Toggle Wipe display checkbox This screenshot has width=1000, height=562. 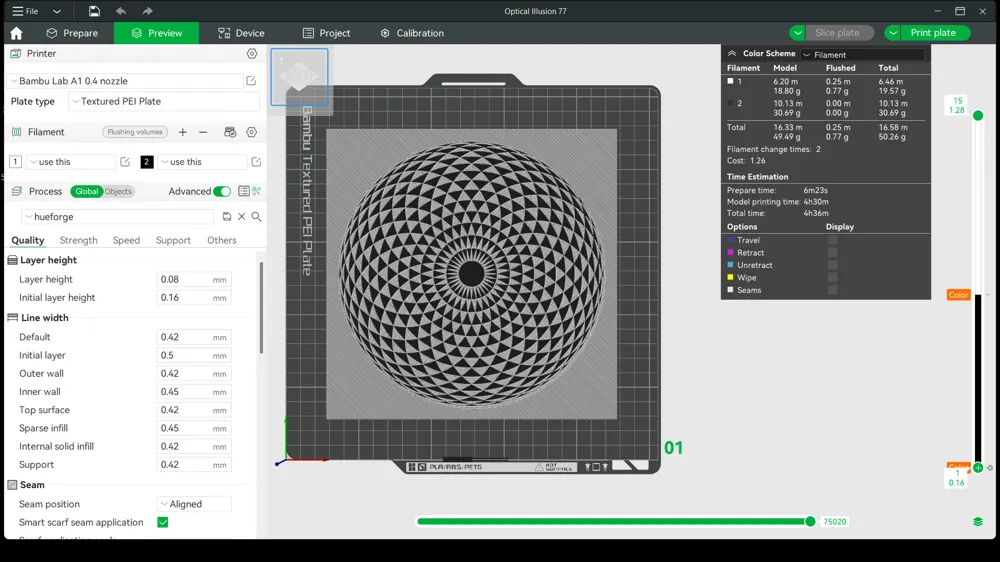pyautogui.click(x=832, y=277)
